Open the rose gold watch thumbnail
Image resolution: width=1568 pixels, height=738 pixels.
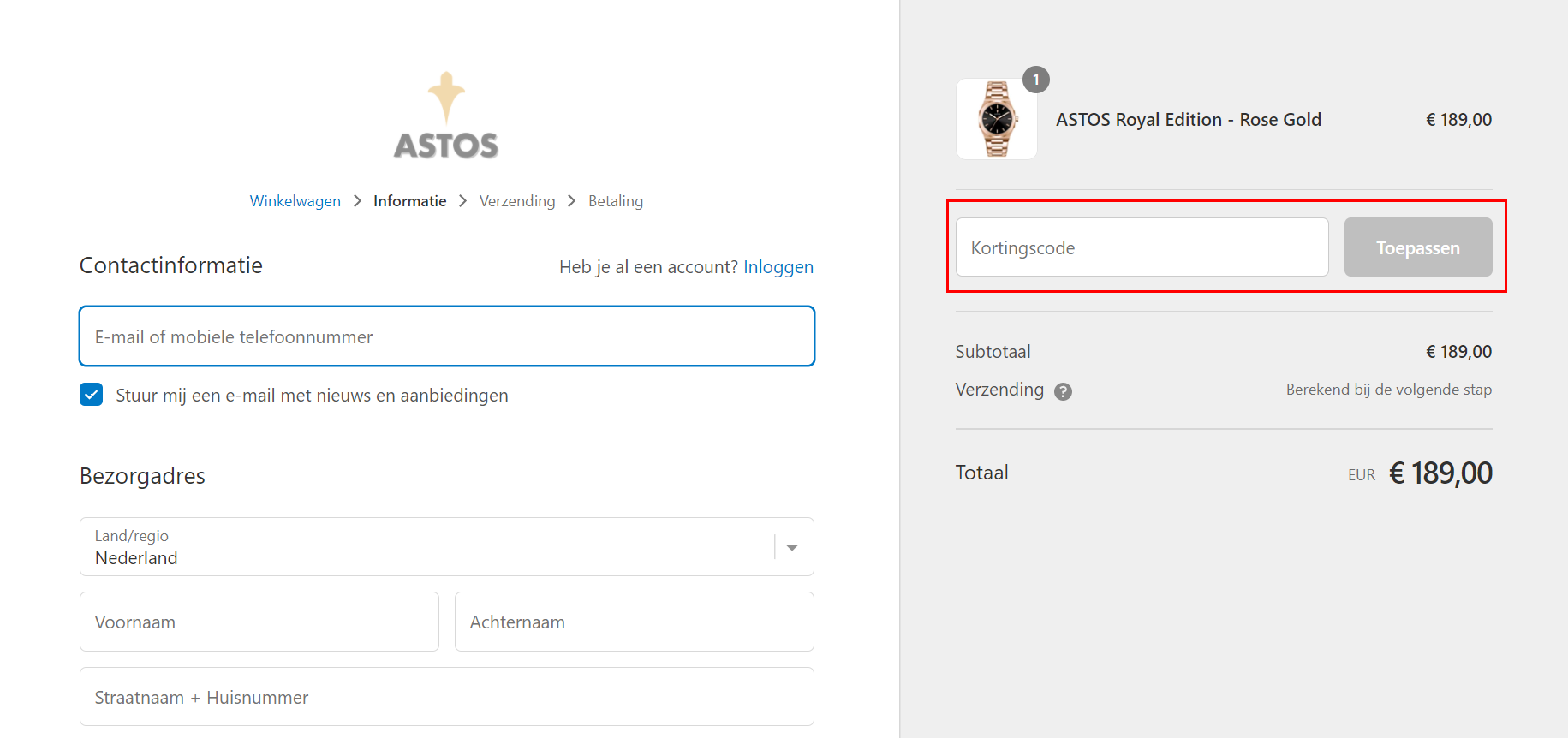[x=996, y=119]
